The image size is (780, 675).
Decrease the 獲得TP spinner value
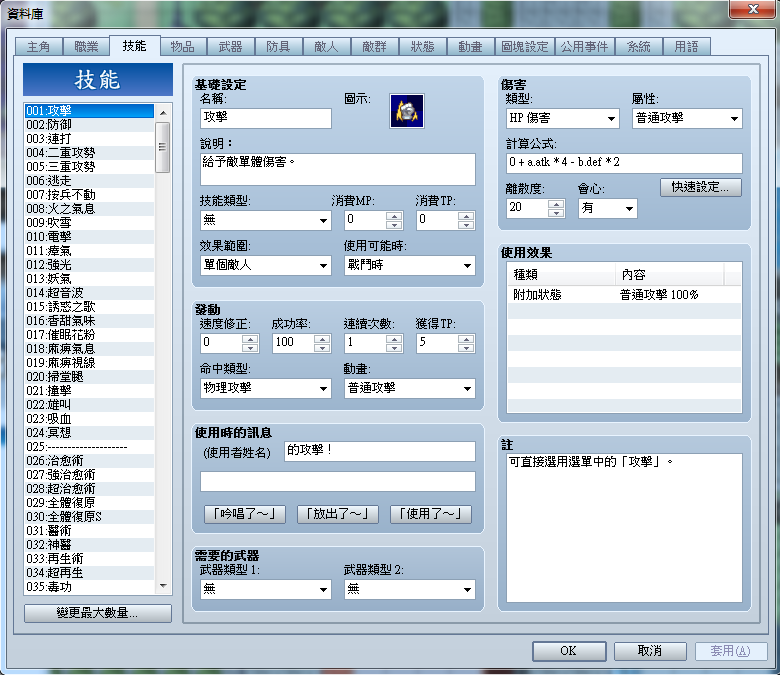point(466,348)
